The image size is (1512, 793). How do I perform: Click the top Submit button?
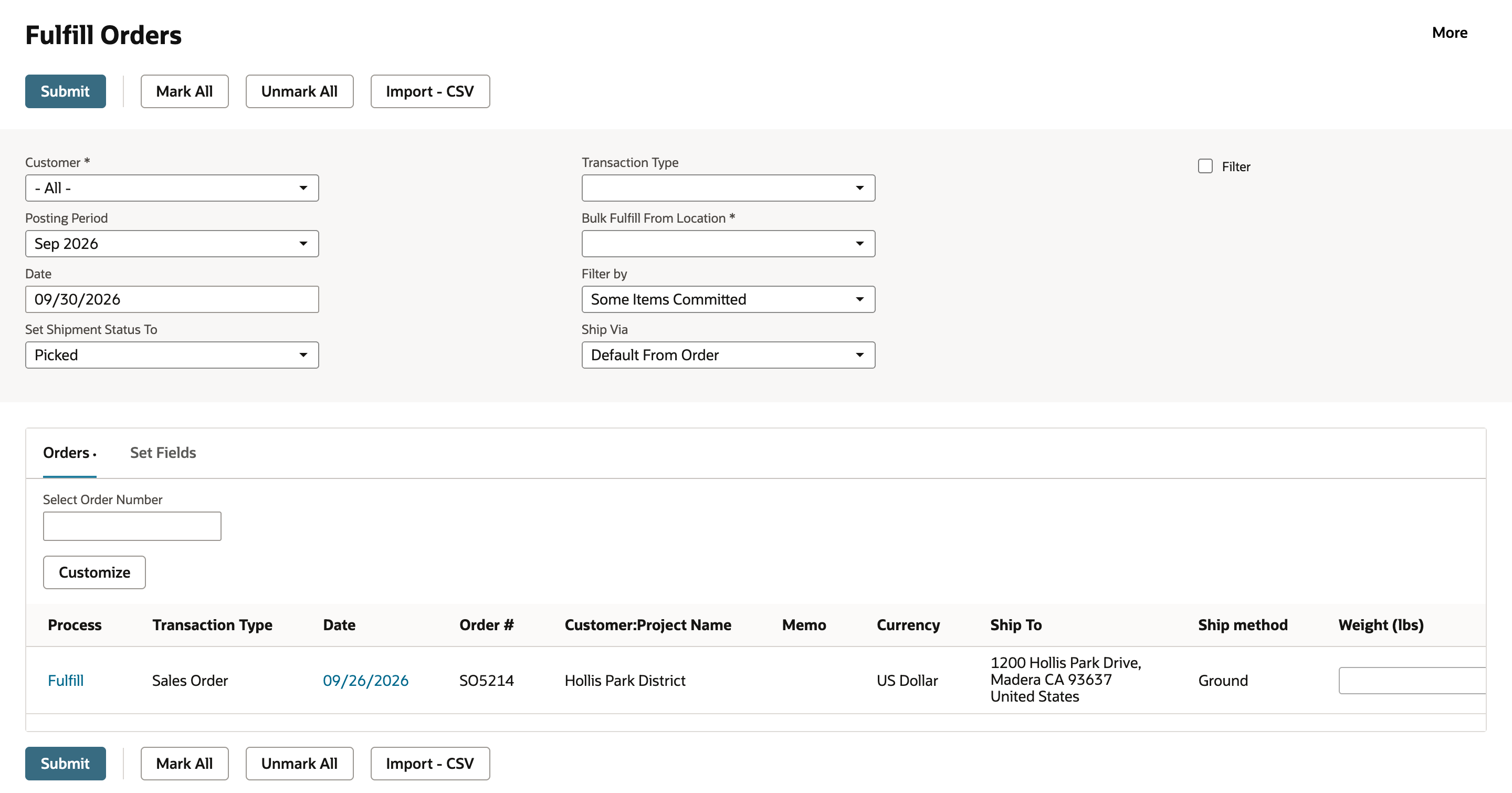click(65, 91)
